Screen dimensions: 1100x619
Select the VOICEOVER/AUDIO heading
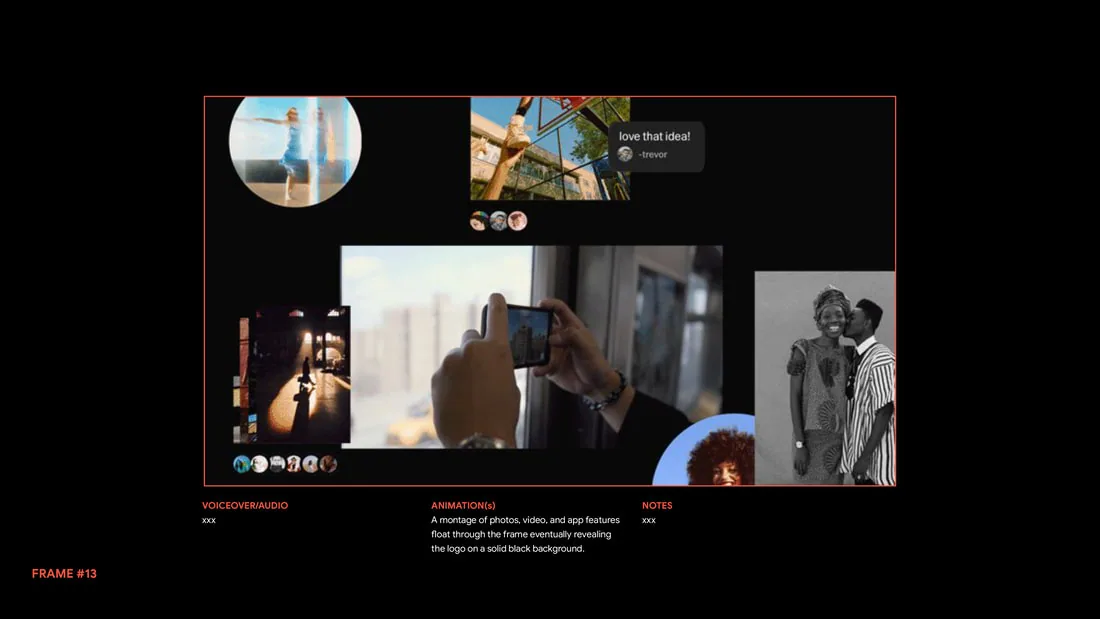[245, 505]
